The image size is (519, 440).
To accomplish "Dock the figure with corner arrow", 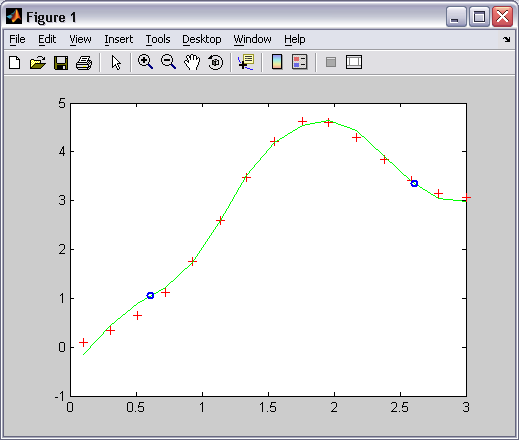I will [x=507, y=39].
